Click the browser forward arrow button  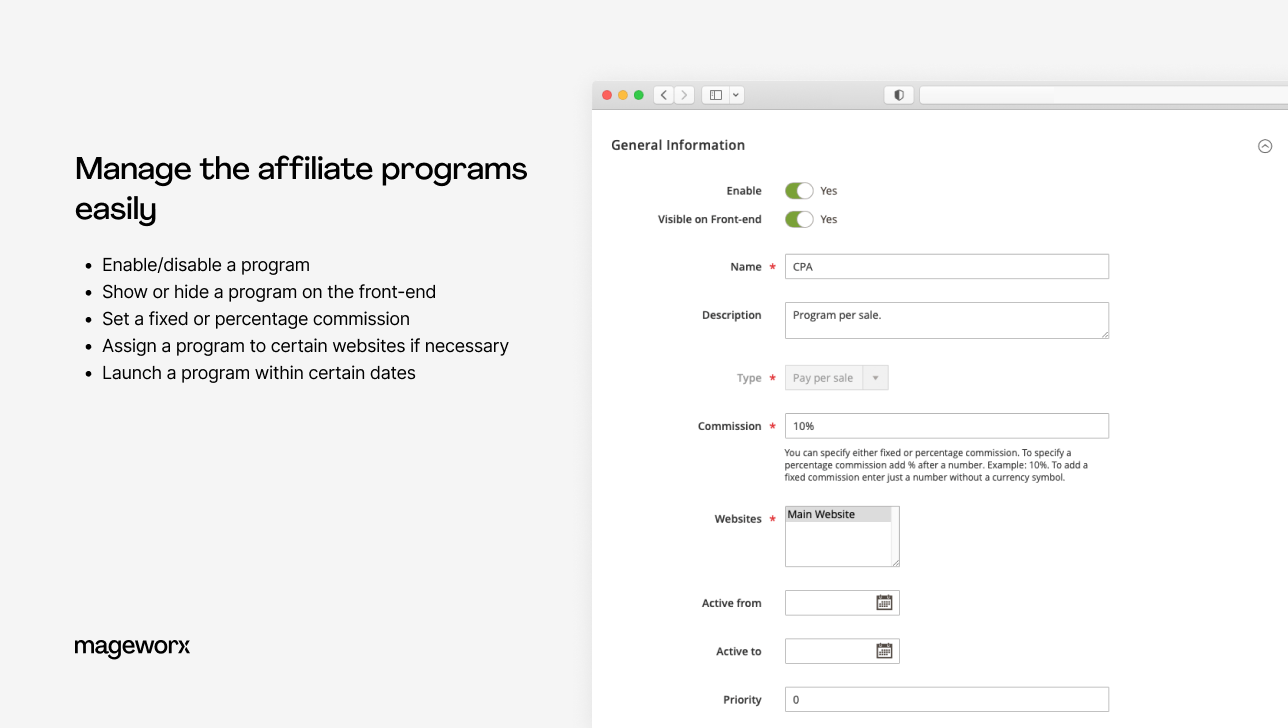684,95
